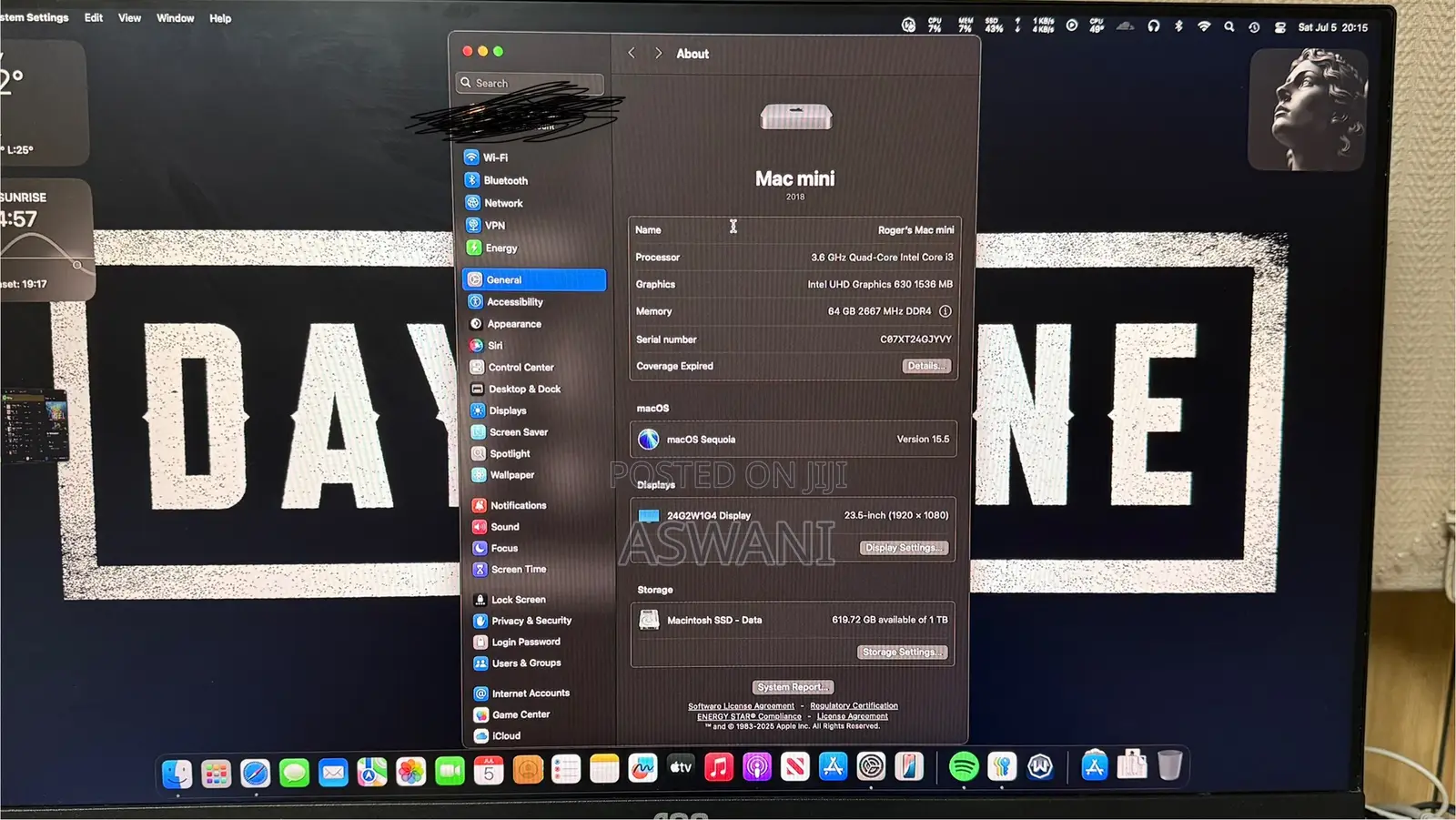Open Storage Settings button
Screen dimensions: 1456x820
[902, 652]
